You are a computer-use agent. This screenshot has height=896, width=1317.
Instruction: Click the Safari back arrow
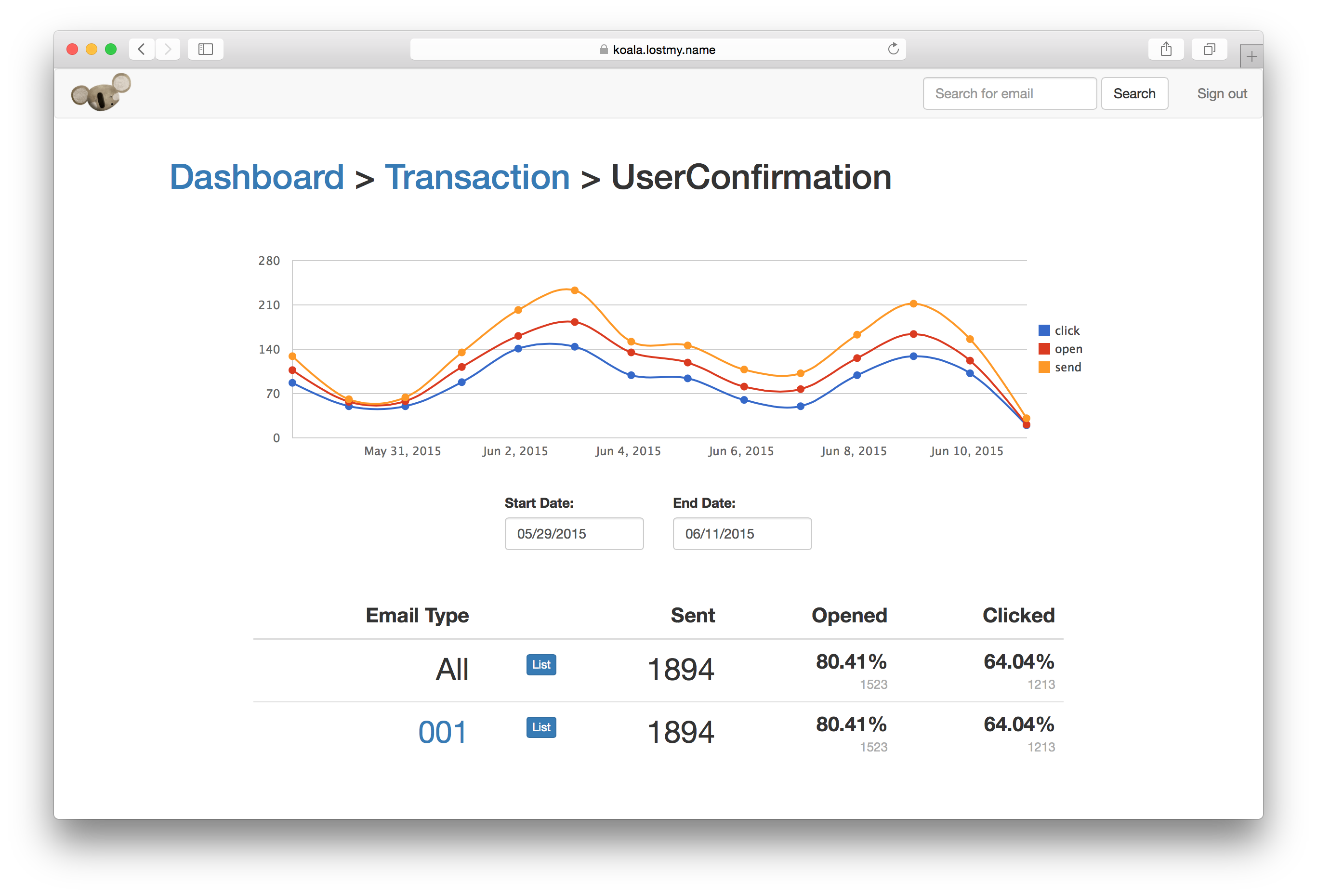142,49
